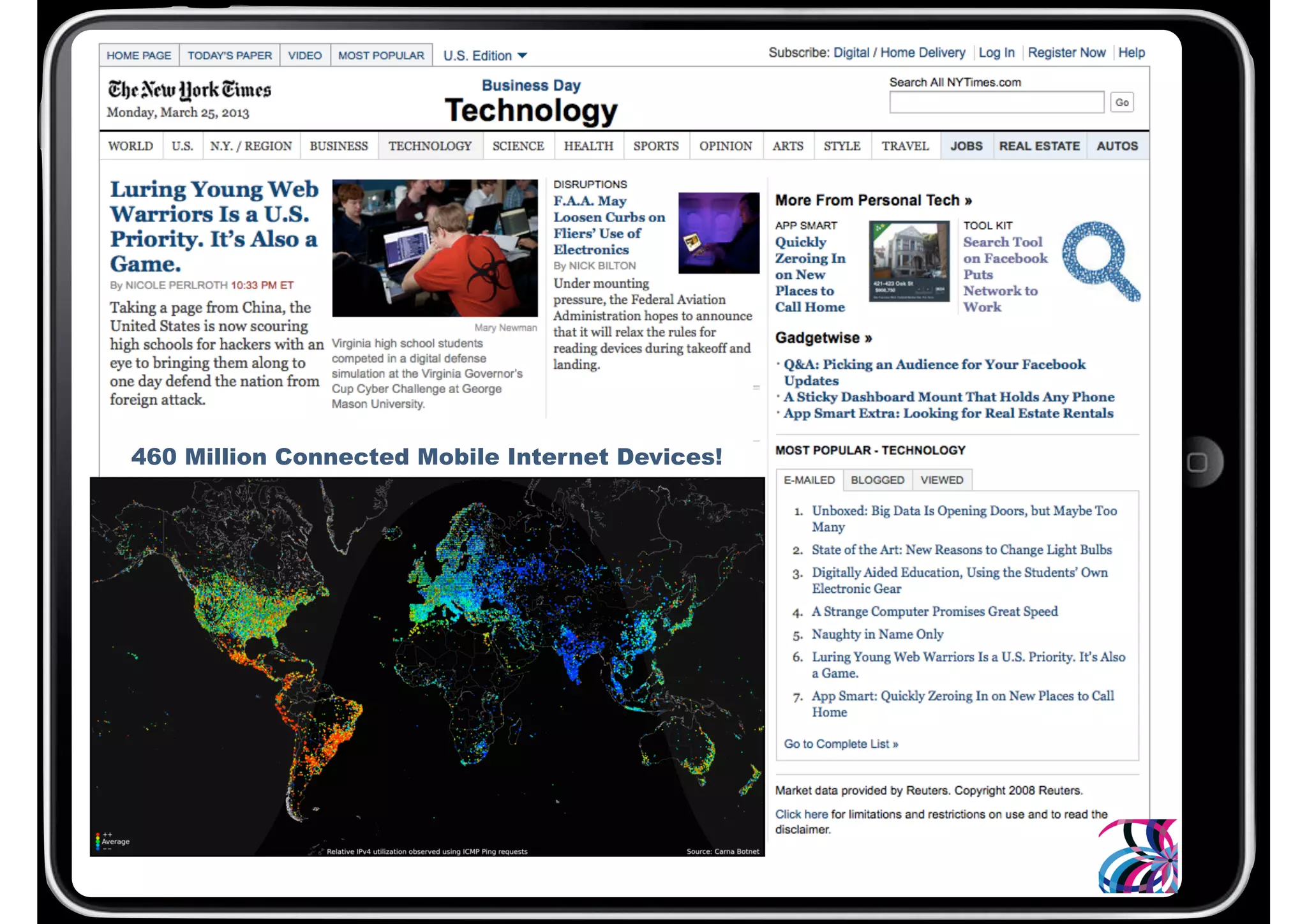Screen dimensions: 1307x924
Task: Click the Business Day heading link
Action: tap(531, 86)
